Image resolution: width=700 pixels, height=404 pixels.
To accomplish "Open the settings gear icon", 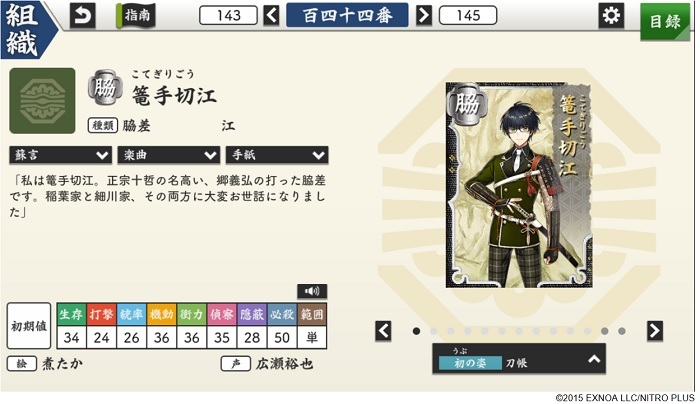I will tap(611, 16).
